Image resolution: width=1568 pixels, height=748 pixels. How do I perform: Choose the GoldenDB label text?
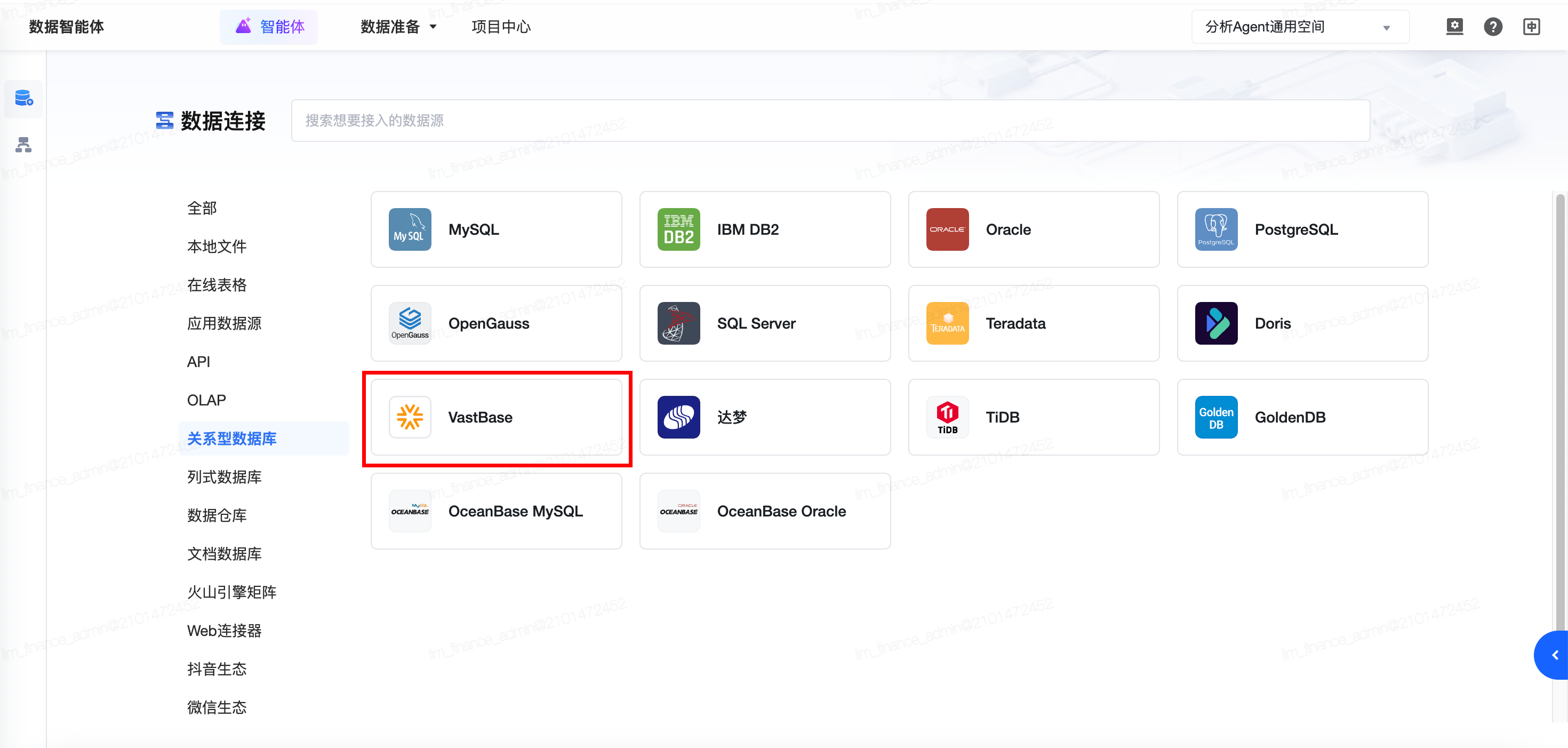[x=1290, y=417]
